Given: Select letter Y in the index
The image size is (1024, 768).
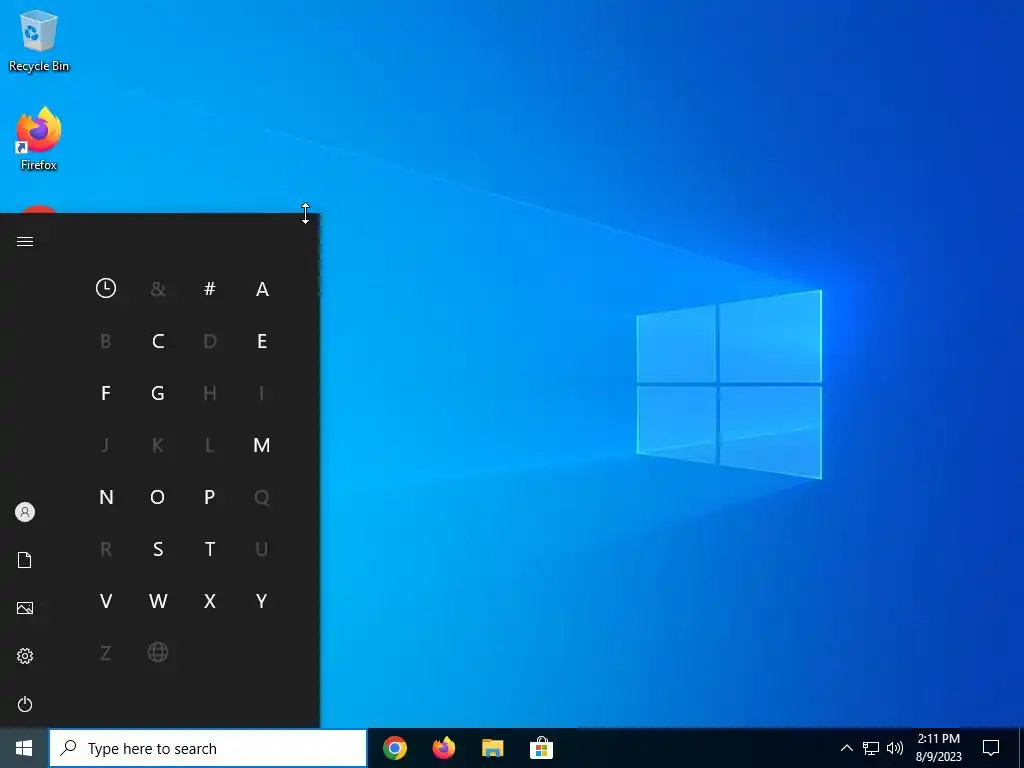Looking at the screenshot, I should [262, 601].
